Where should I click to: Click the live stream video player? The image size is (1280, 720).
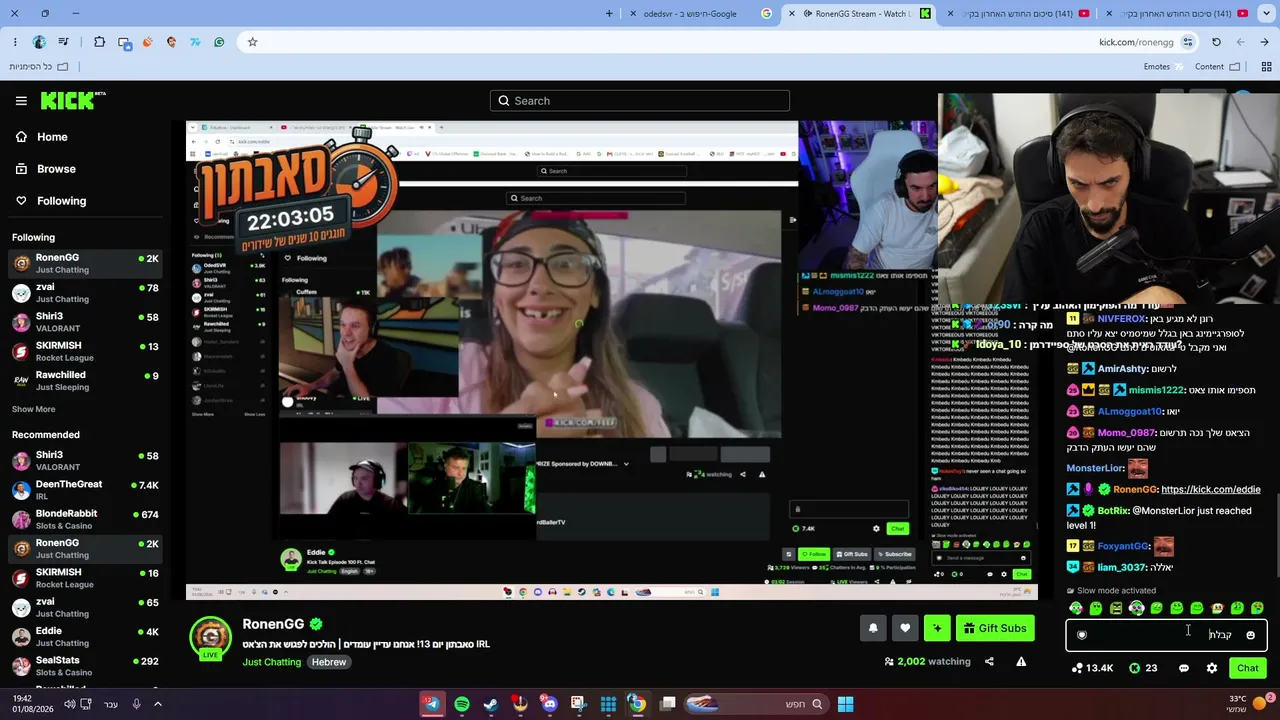click(x=612, y=360)
